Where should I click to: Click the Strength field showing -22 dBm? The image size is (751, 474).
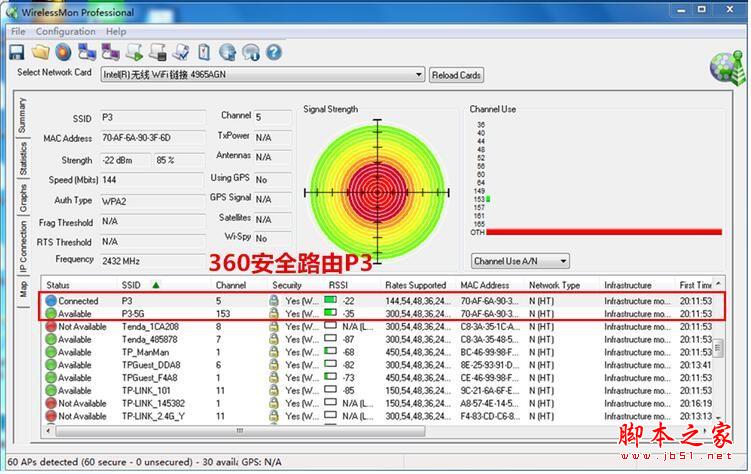point(126,160)
